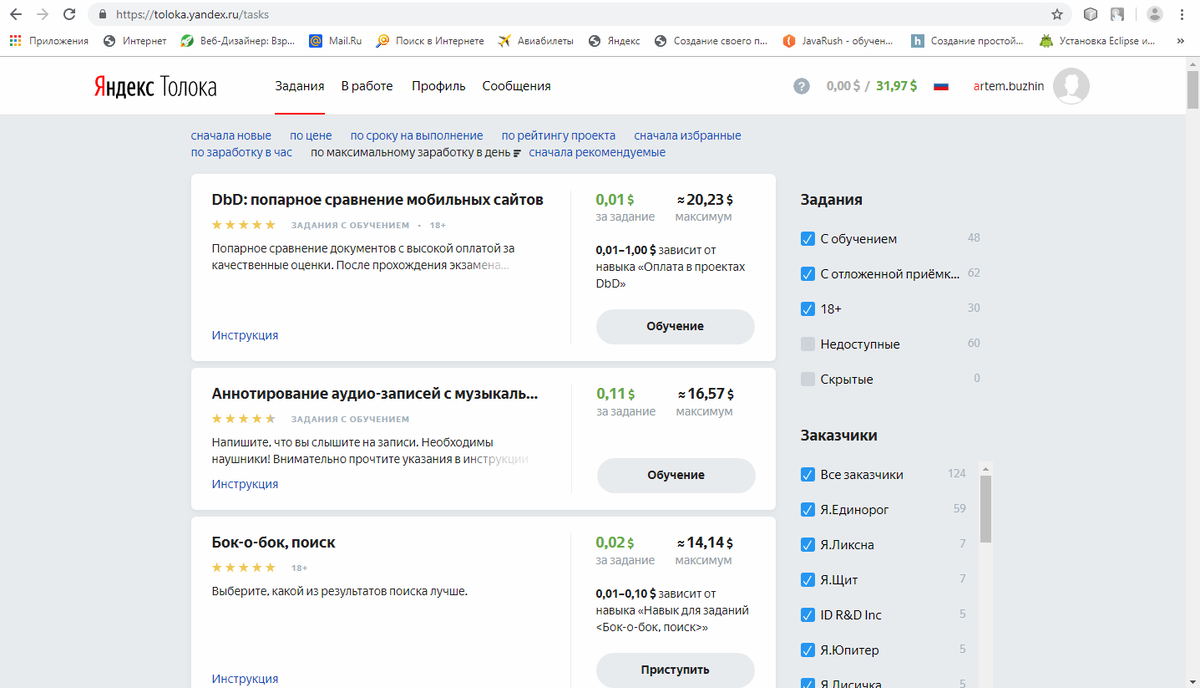Open the Создание простой... bookmark
This screenshot has height=688, width=1200.
(x=968, y=41)
